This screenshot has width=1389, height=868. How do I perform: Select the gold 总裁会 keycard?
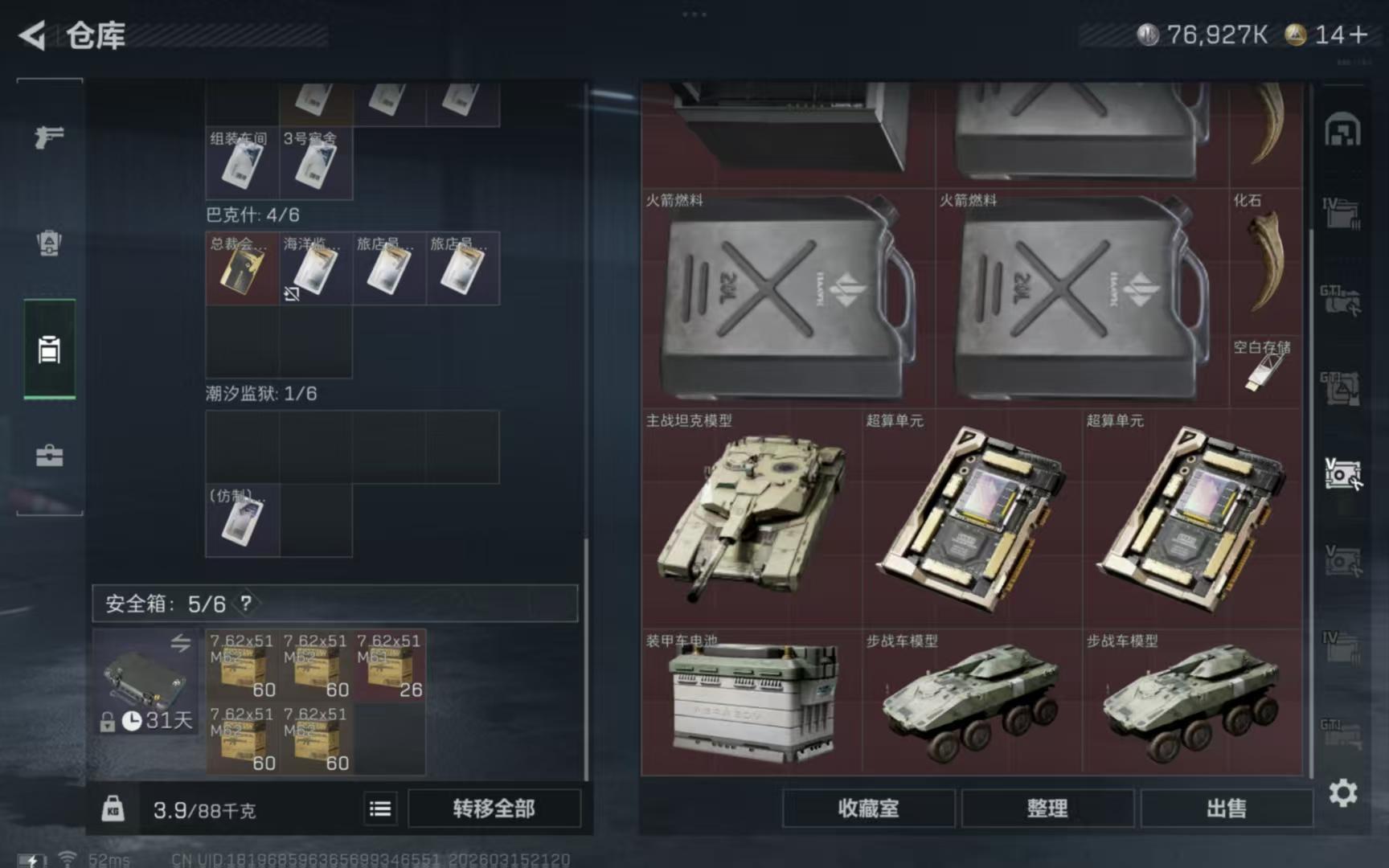[242, 268]
